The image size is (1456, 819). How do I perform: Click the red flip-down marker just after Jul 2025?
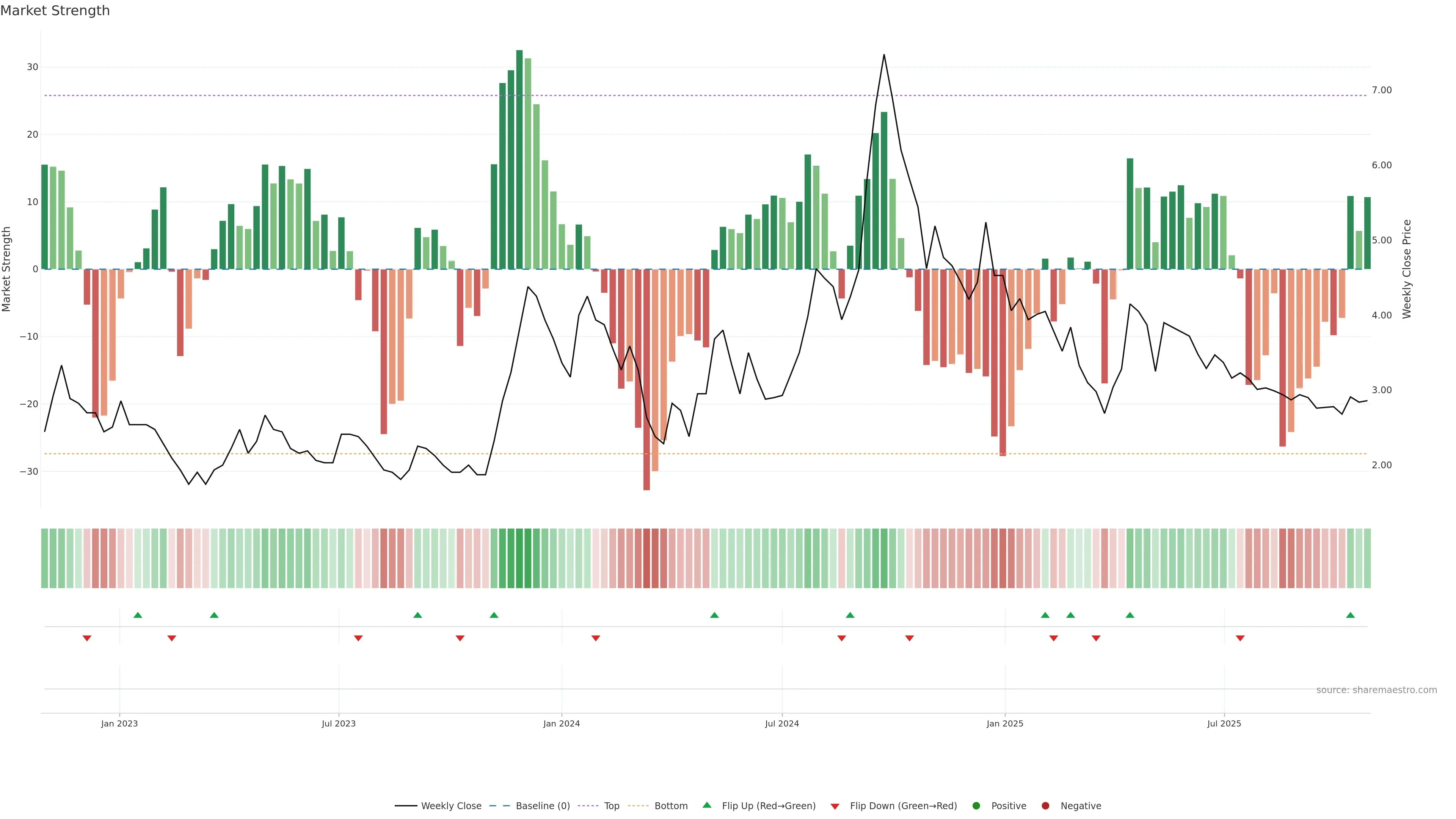pos(1240,638)
